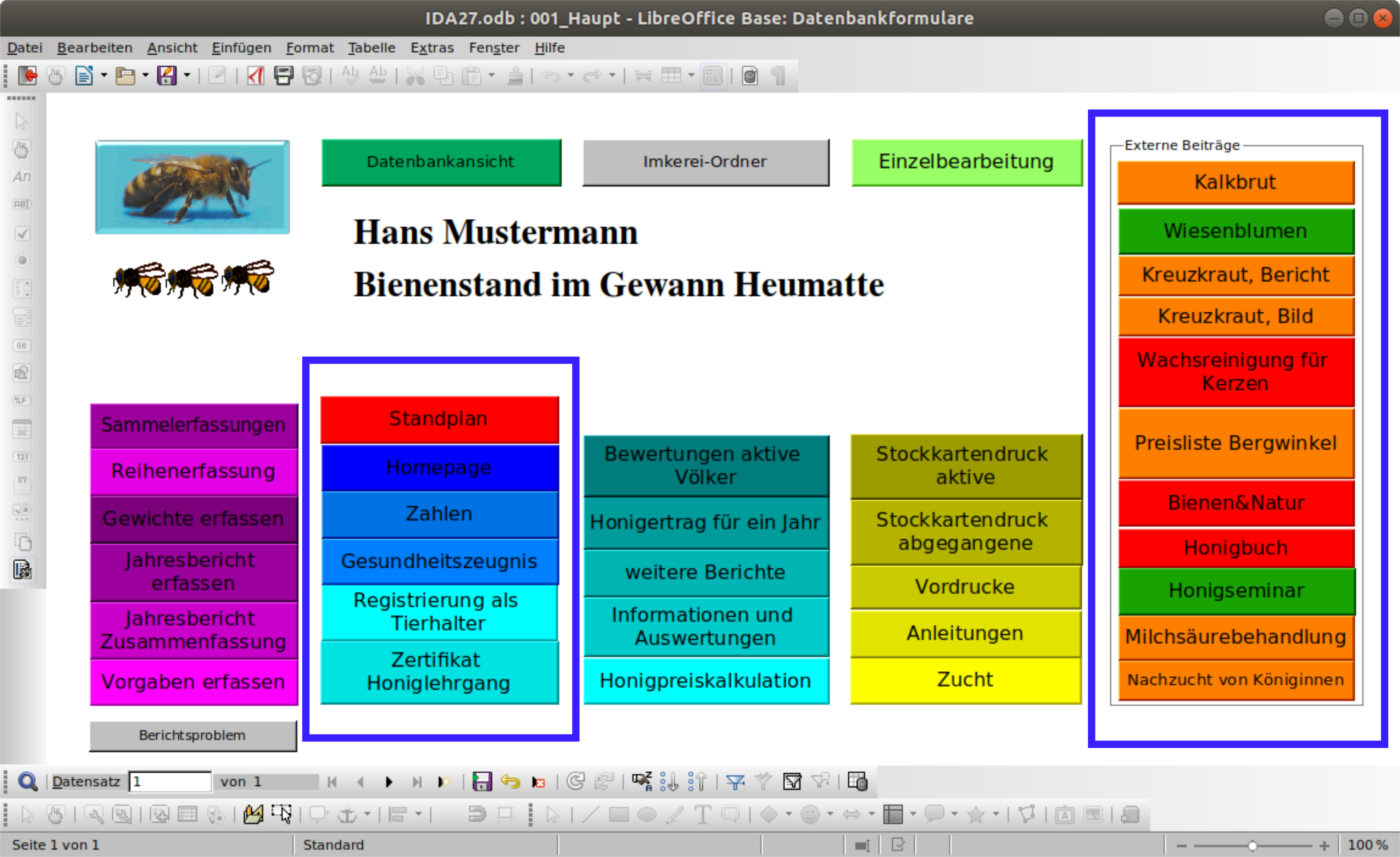This screenshot has height=857, width=1400.
Task: Open the Ansicht menu
Action: click(172, 48)
